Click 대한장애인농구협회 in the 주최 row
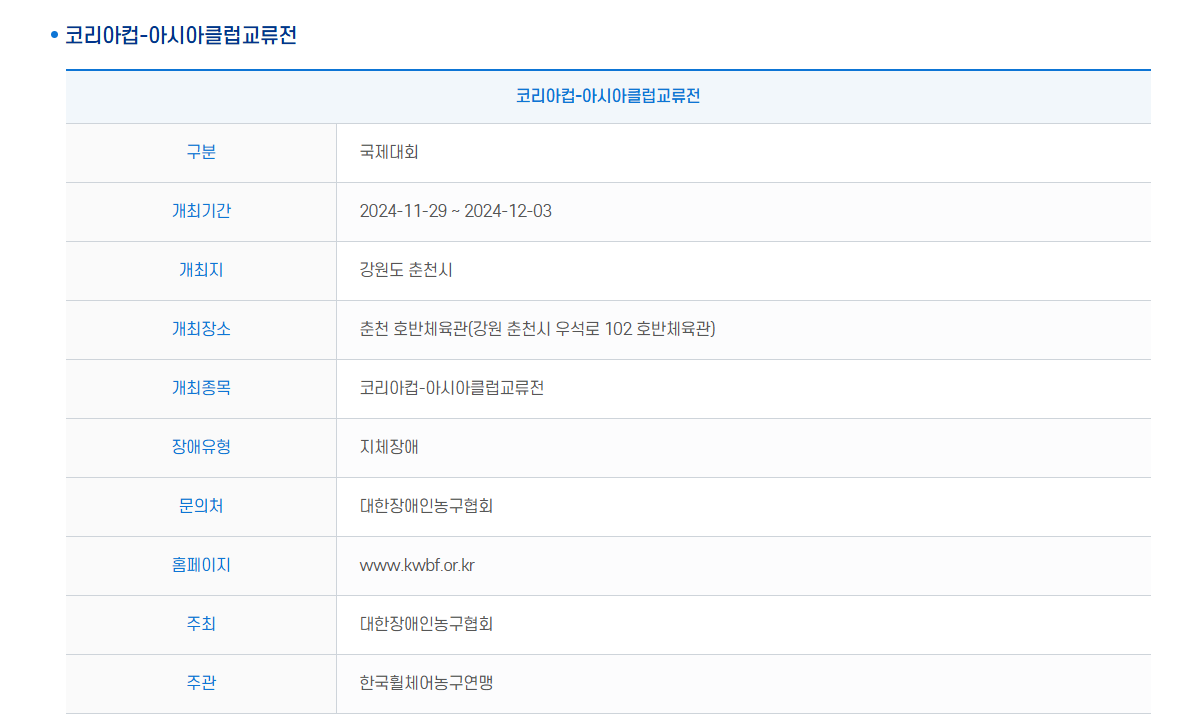Screen dimensions: 1204x719 point(426,624)
